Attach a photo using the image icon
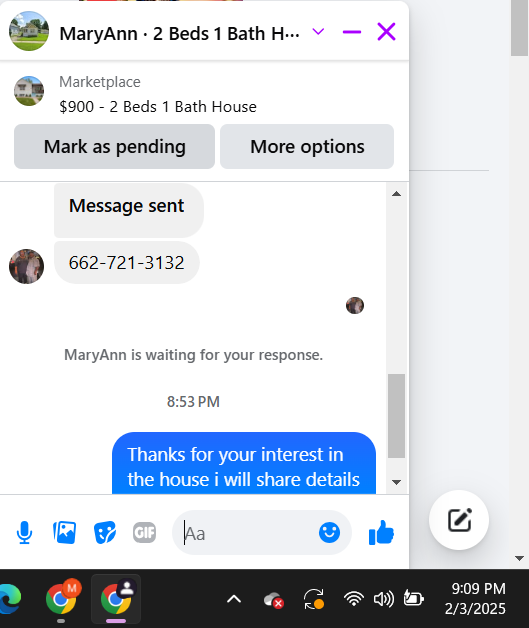This screenshot has width=529, height=628. tap(64, 533)
